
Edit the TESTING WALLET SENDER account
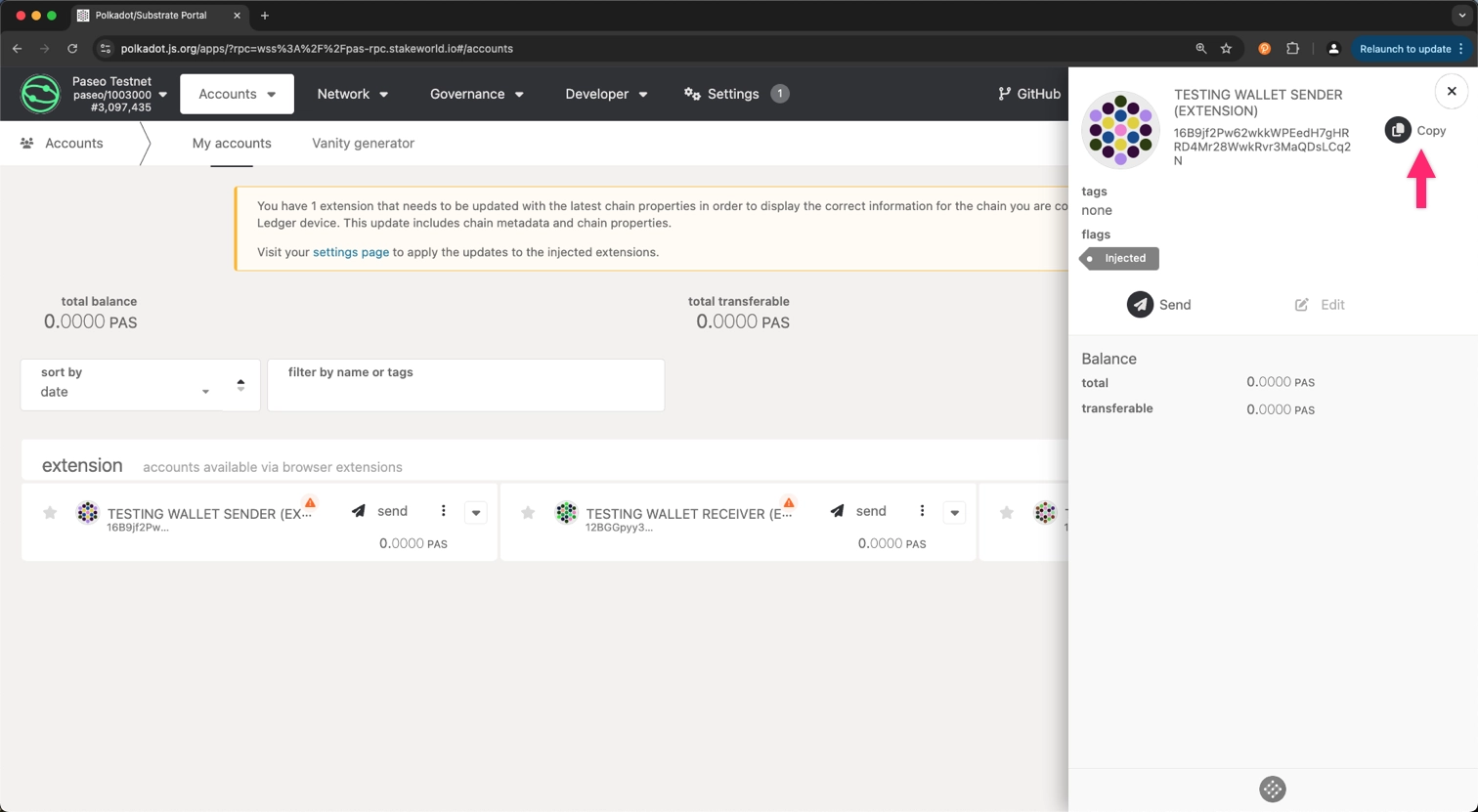pyautogui.click(x=1320, y=305)
